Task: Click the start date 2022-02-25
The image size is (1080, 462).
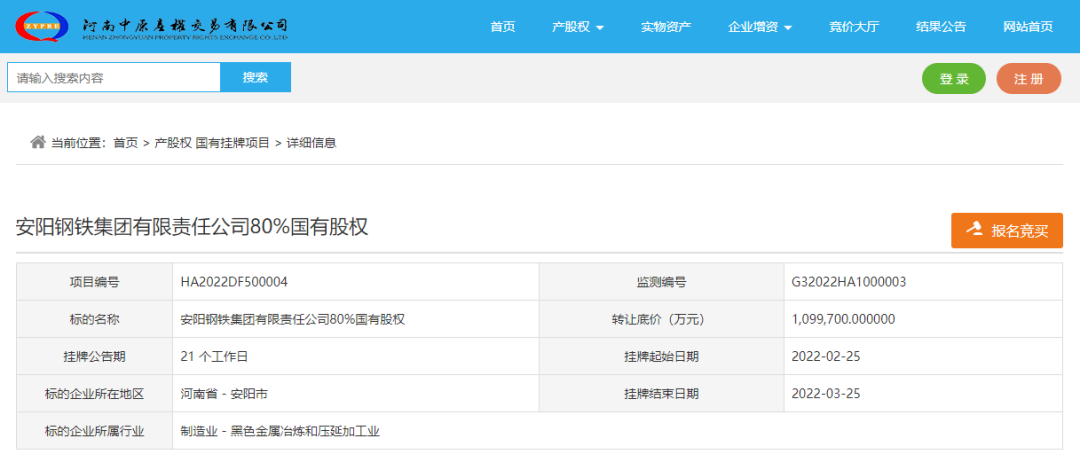Action: click(x=827, y=356)
